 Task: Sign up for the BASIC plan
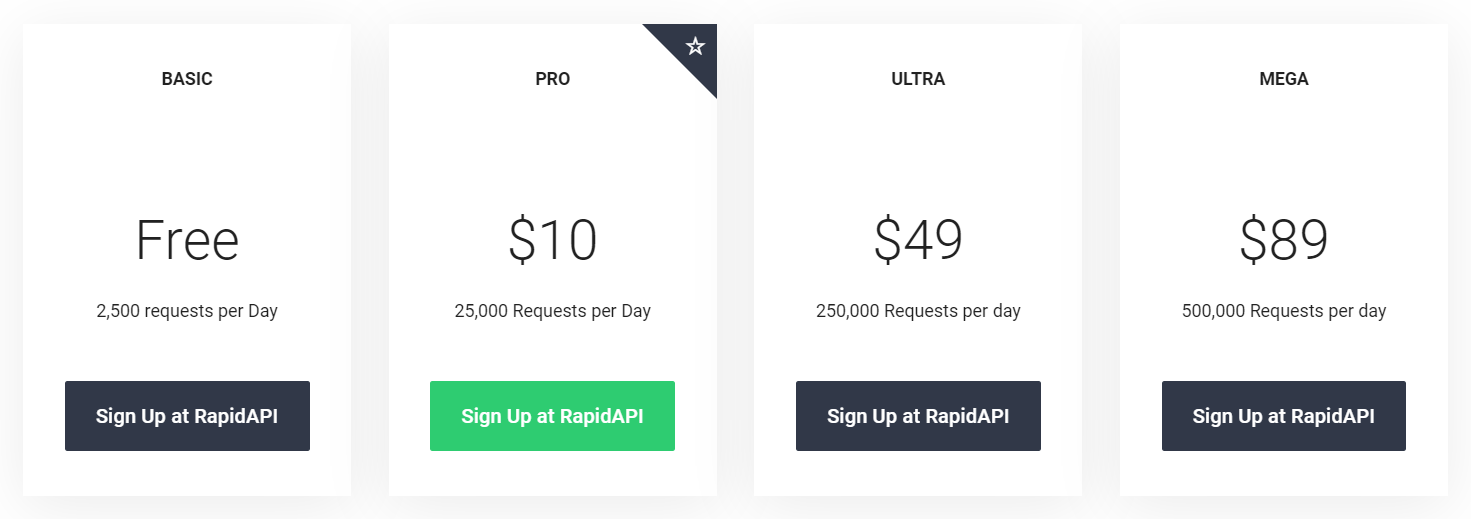(x=187, y=416)
